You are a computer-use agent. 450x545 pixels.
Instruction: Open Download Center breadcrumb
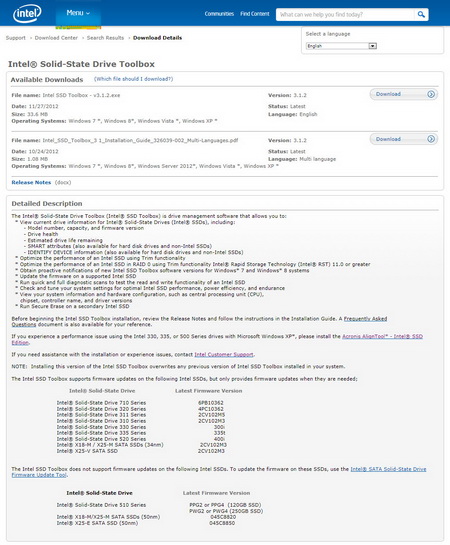pos(56,38)
